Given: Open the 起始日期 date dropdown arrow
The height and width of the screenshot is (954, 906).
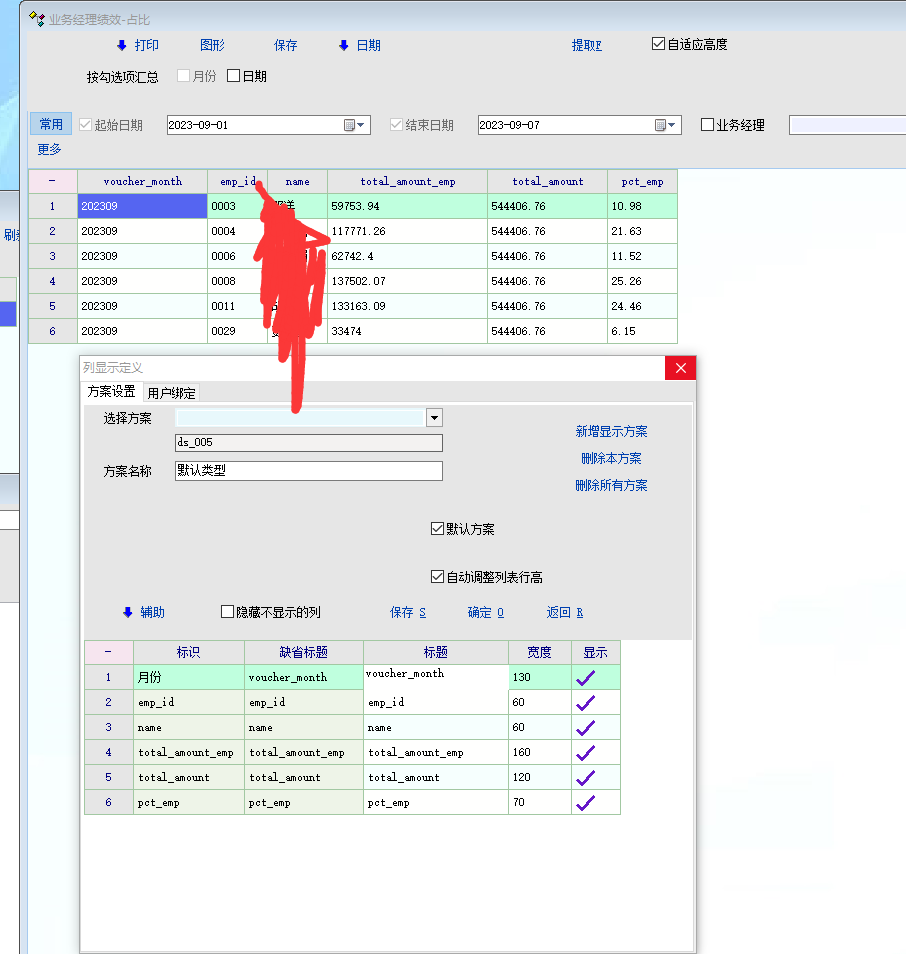Looking at the screenshot, I should click(363, 125).
